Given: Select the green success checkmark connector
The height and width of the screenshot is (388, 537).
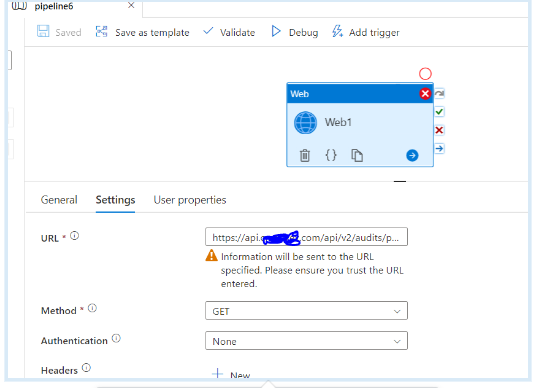Looking at the screenshot, I should (439, 112).
